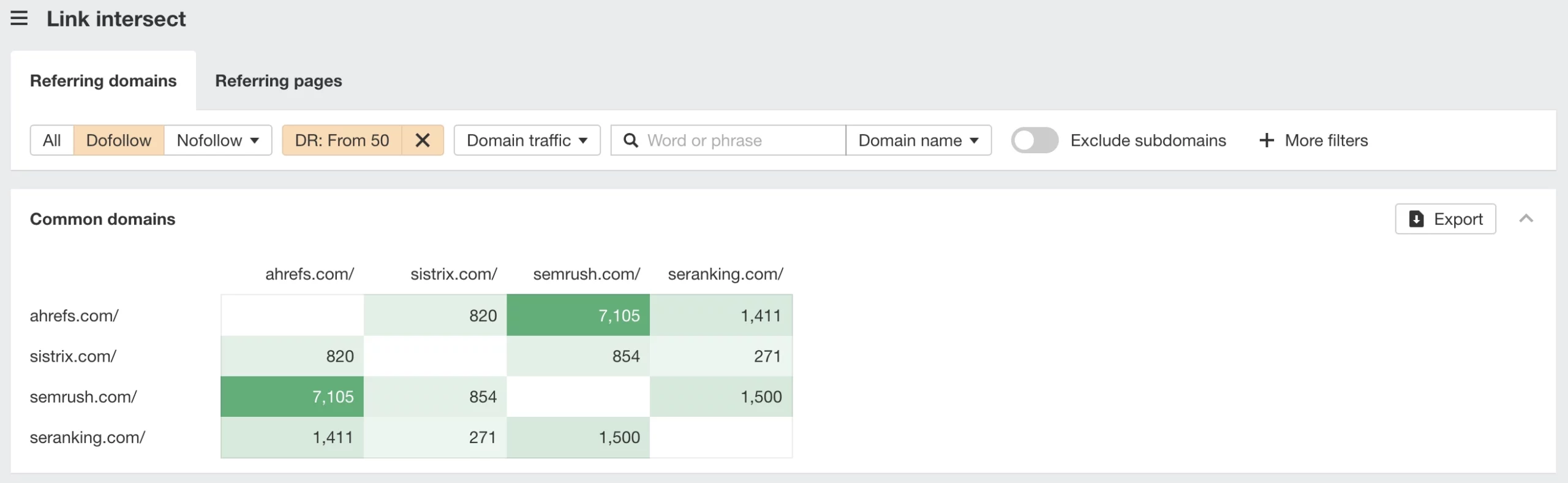Switch to Referring pages tab
This screenshot has height=483, width=1568.
279,81
